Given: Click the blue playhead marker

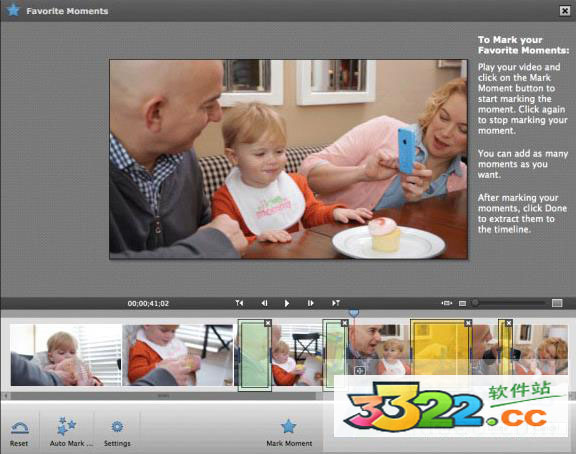Looking at the screenshot, I should pyautogui.click(x=353, y=313).
